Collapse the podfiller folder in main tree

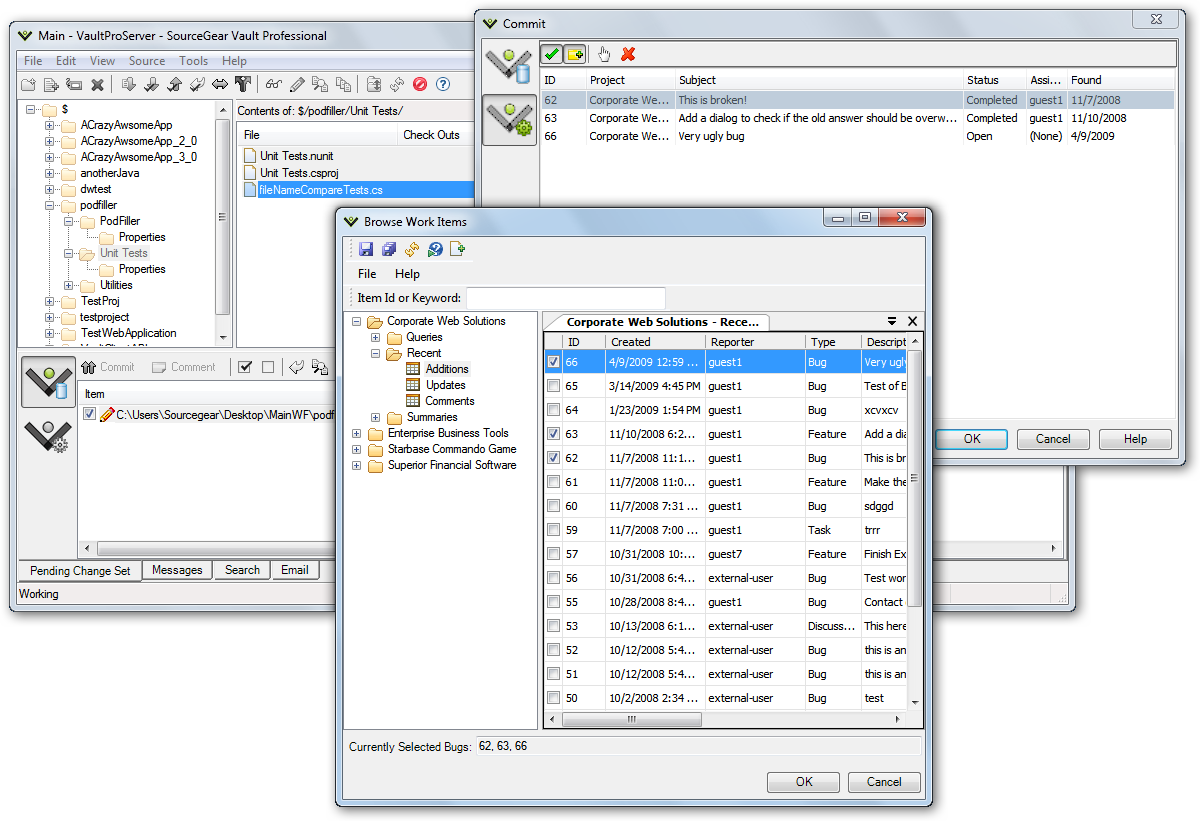(50, 205)
